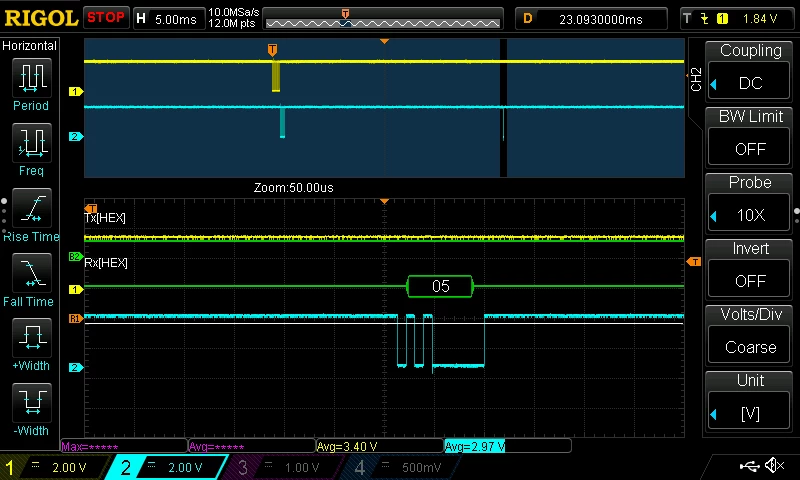Screen dimensions: 800x480
Task: Click the 12.0M pts memory depth readout
Action: [x=232, y=23]
